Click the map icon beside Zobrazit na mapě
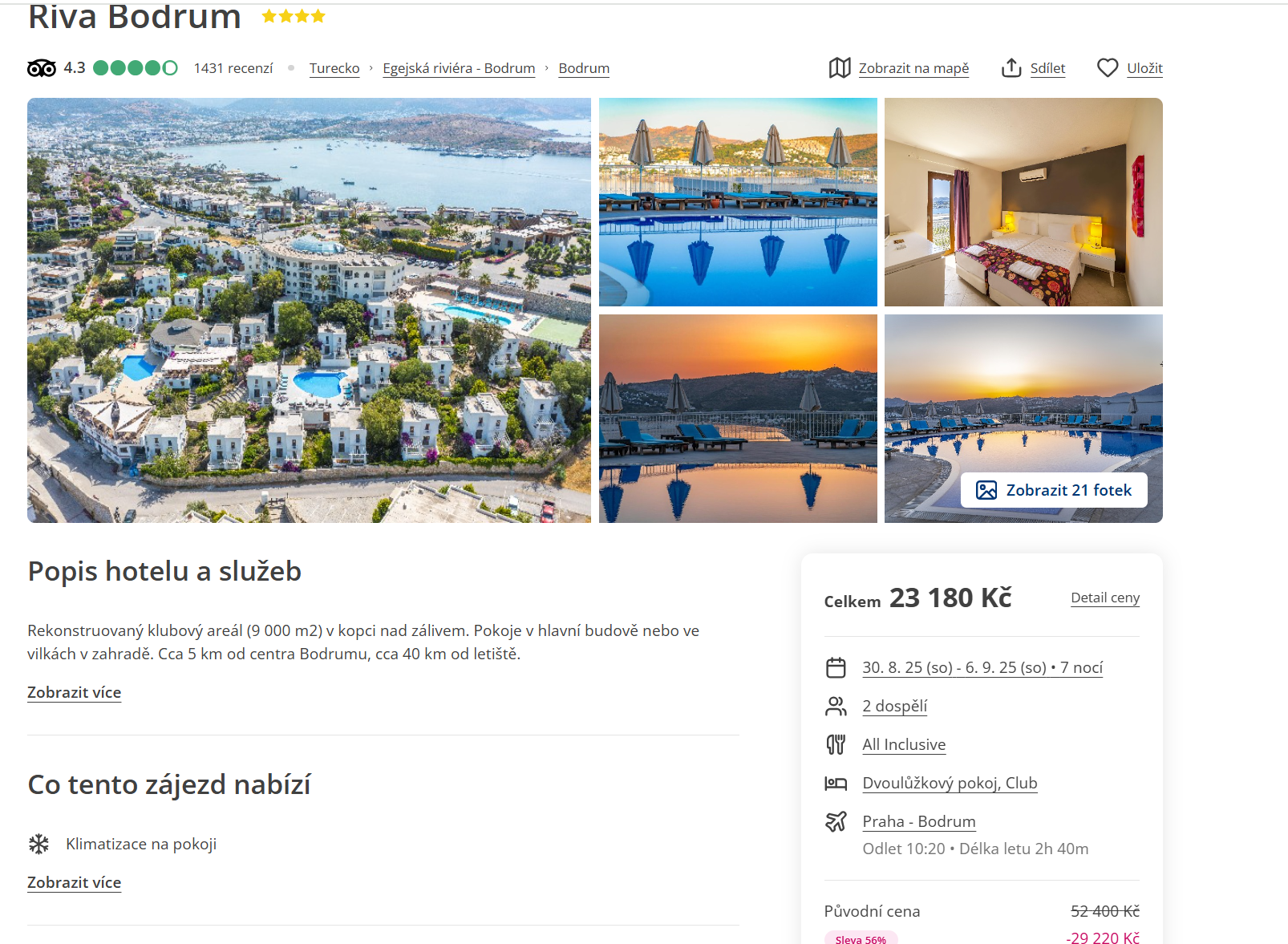The image size is (1288, 944). 840,68
